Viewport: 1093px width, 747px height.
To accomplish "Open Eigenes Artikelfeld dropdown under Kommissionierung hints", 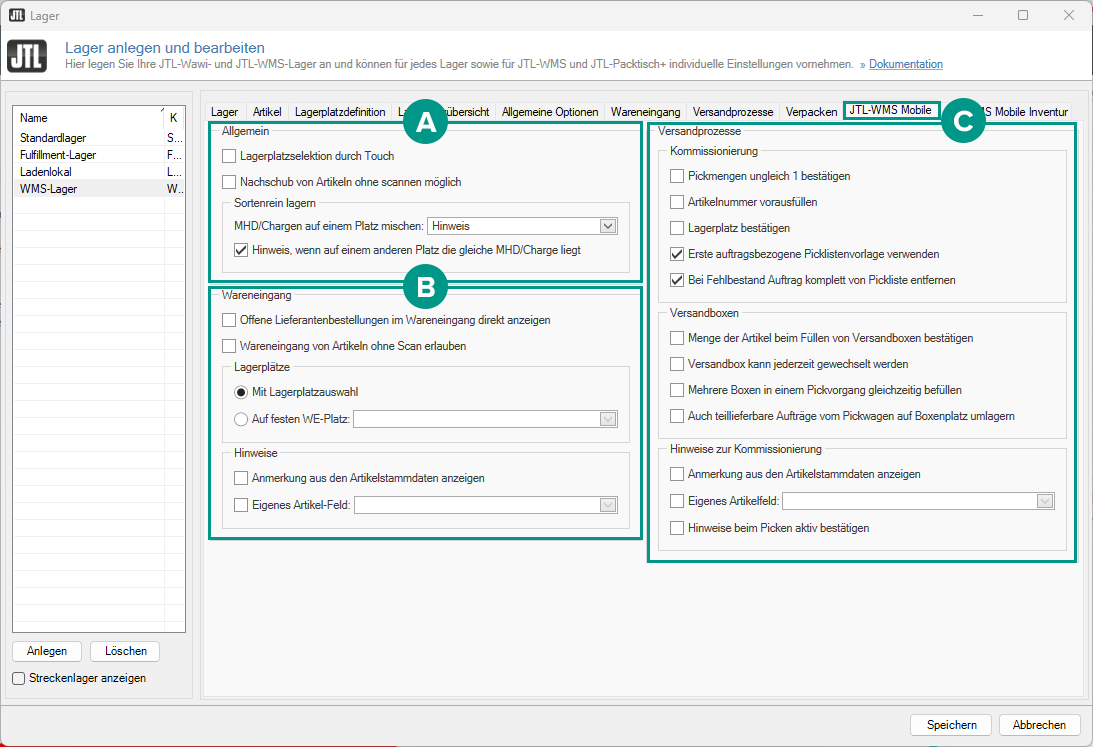I will (1045, 501).
